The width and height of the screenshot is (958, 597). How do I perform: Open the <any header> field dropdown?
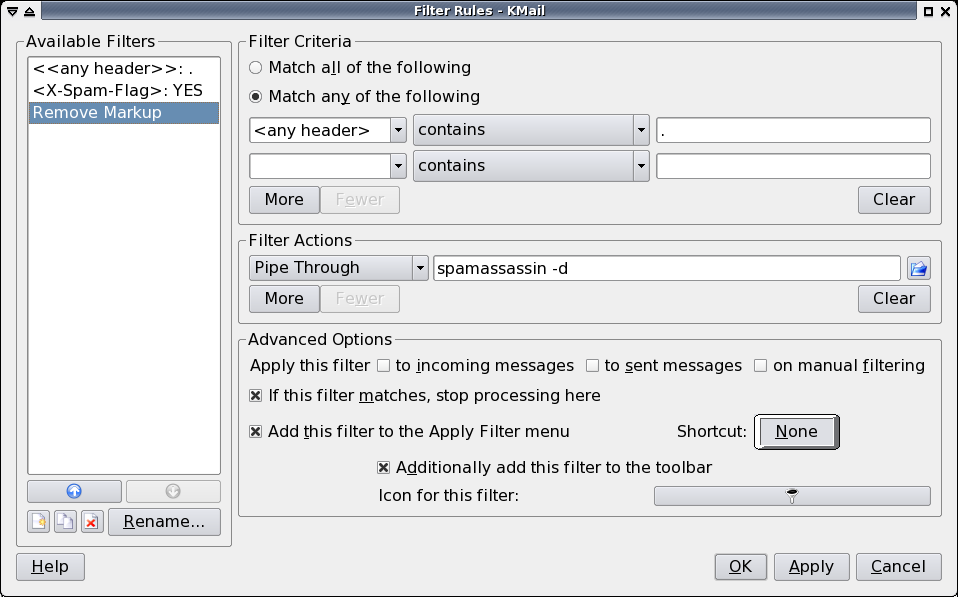click(398, 130)
